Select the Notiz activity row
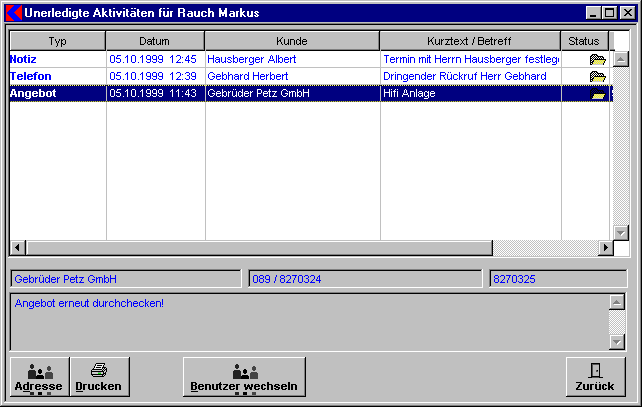 [x=24, y=60]
